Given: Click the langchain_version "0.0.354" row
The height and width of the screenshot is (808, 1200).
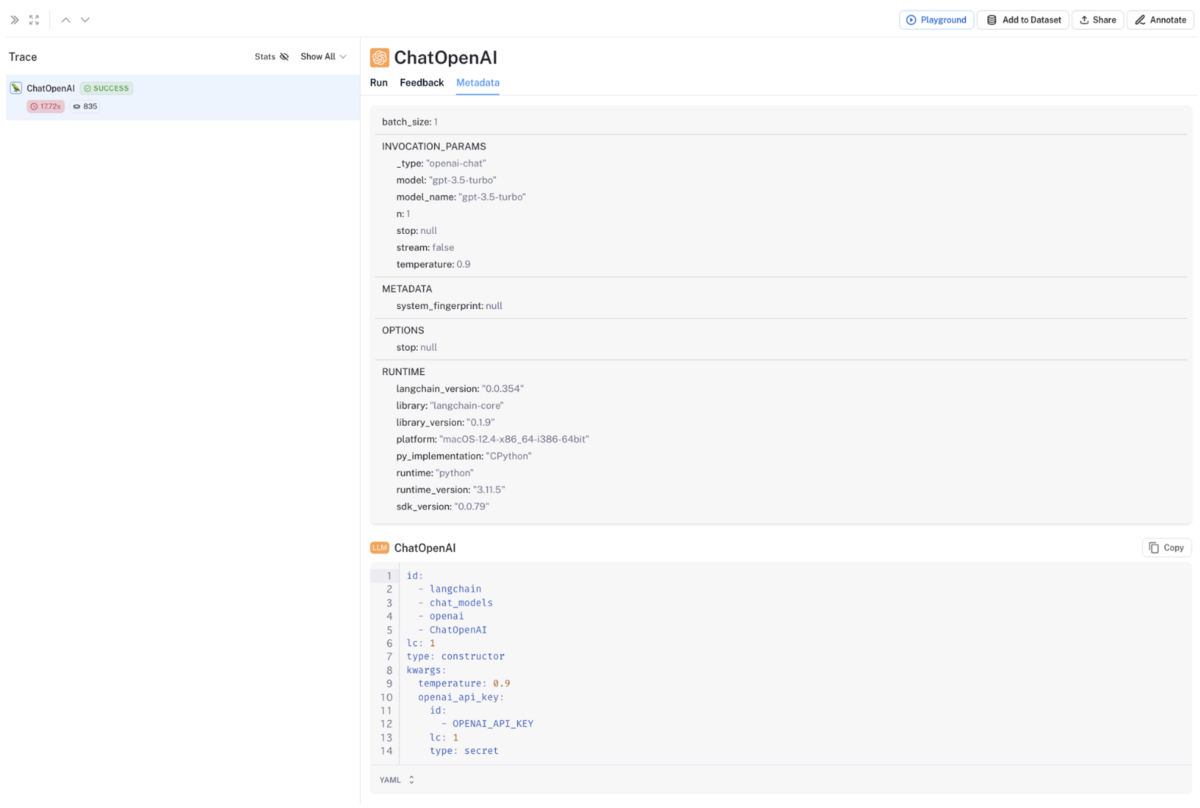Looking at the screenshot, I should (460, 388).
